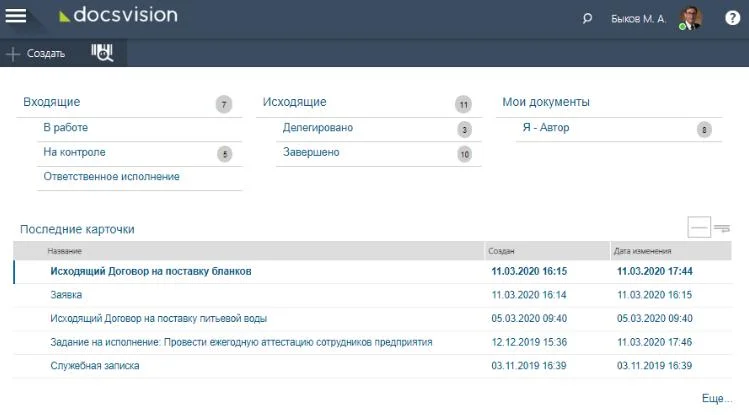The width and height of the screenshot is (749, 415).
Task: Click the docsvision logo
Action: pos(118,15)
